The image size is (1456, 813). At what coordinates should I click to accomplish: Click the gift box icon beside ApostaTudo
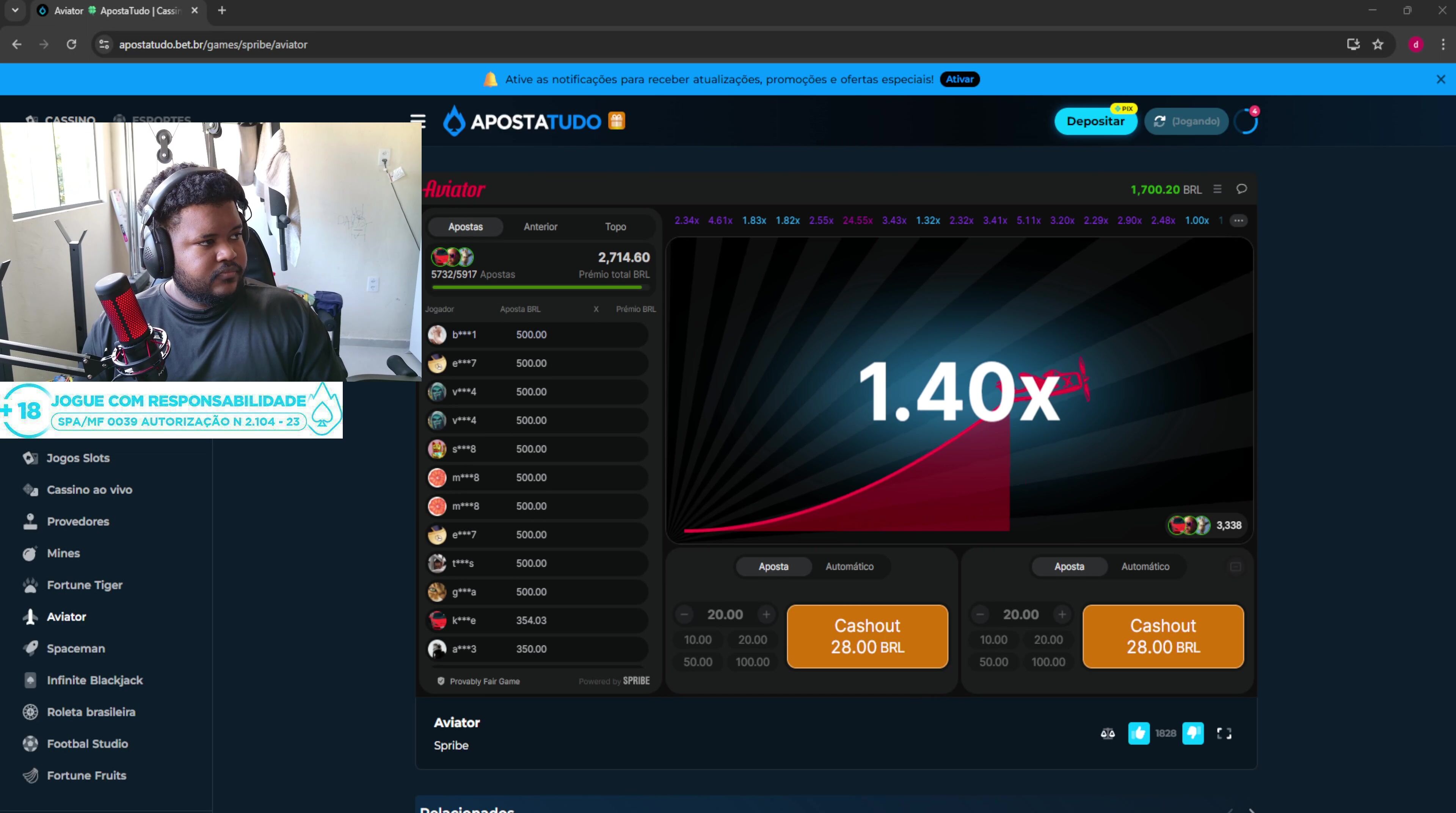tap(617, 121)
